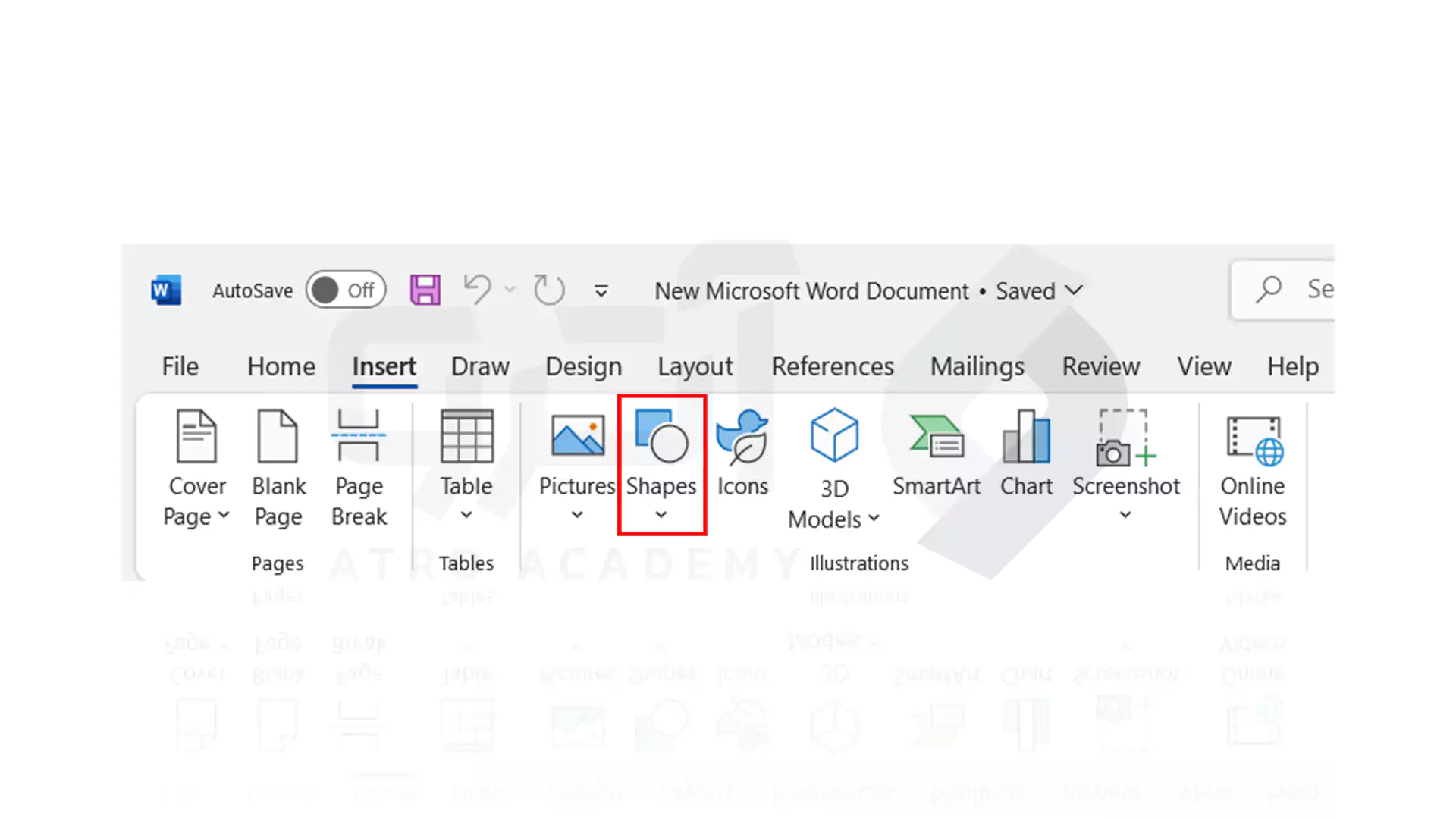Viewport: 1456px width, 819px height.
Task: Switch to the Layout tab
Action: (695, 367)
